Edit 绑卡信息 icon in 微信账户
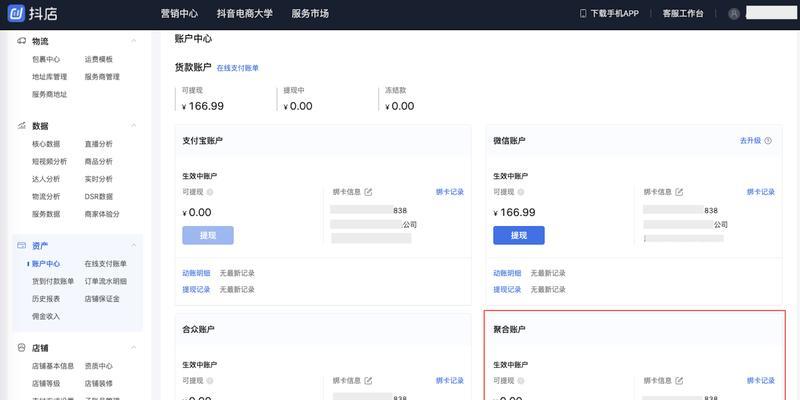Screen dimensions: 800x400 (x=679, y=191)
